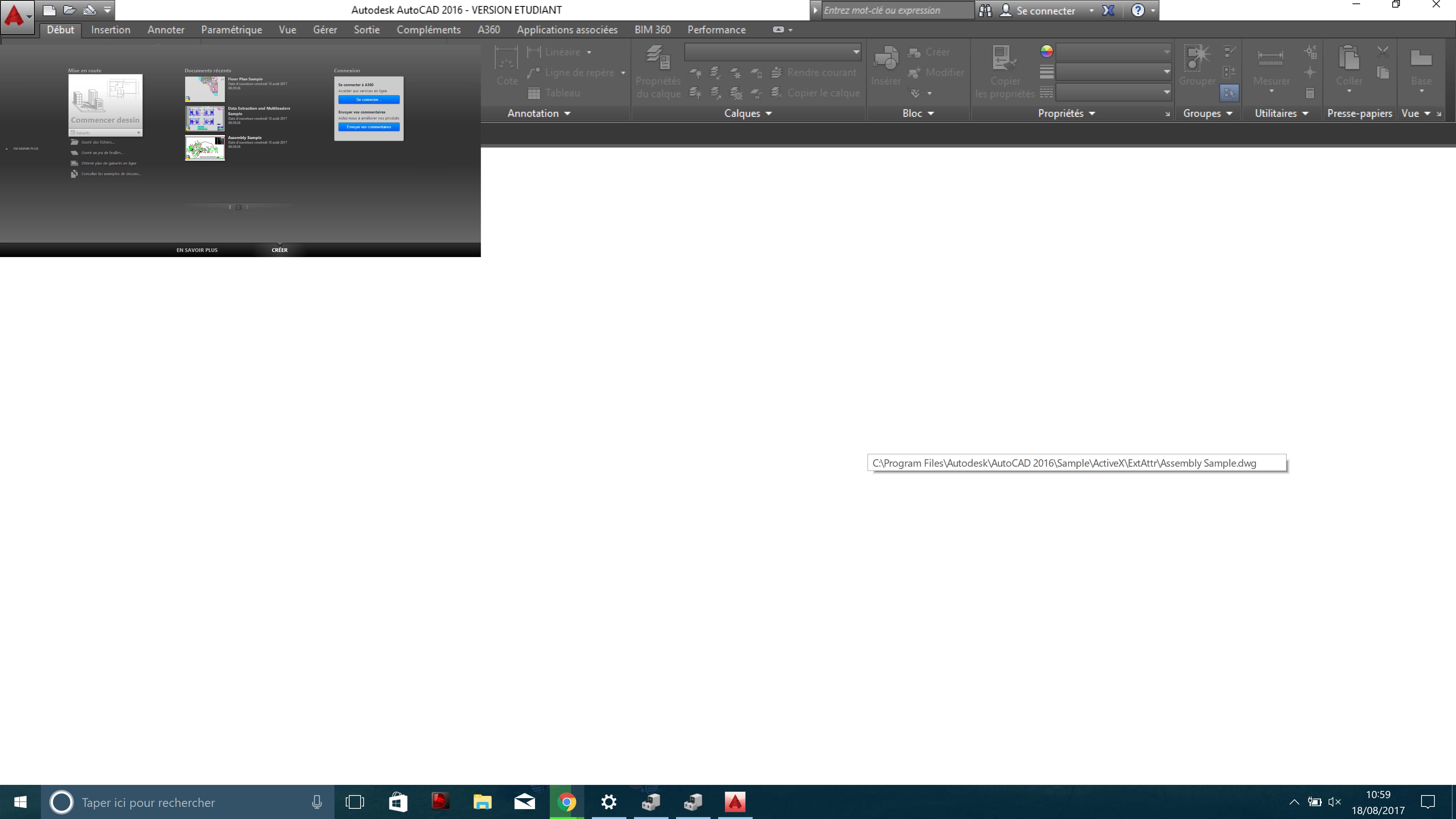1456x819 pixels.
Task: Expand the Propriétés panel
Action: 1066,114
